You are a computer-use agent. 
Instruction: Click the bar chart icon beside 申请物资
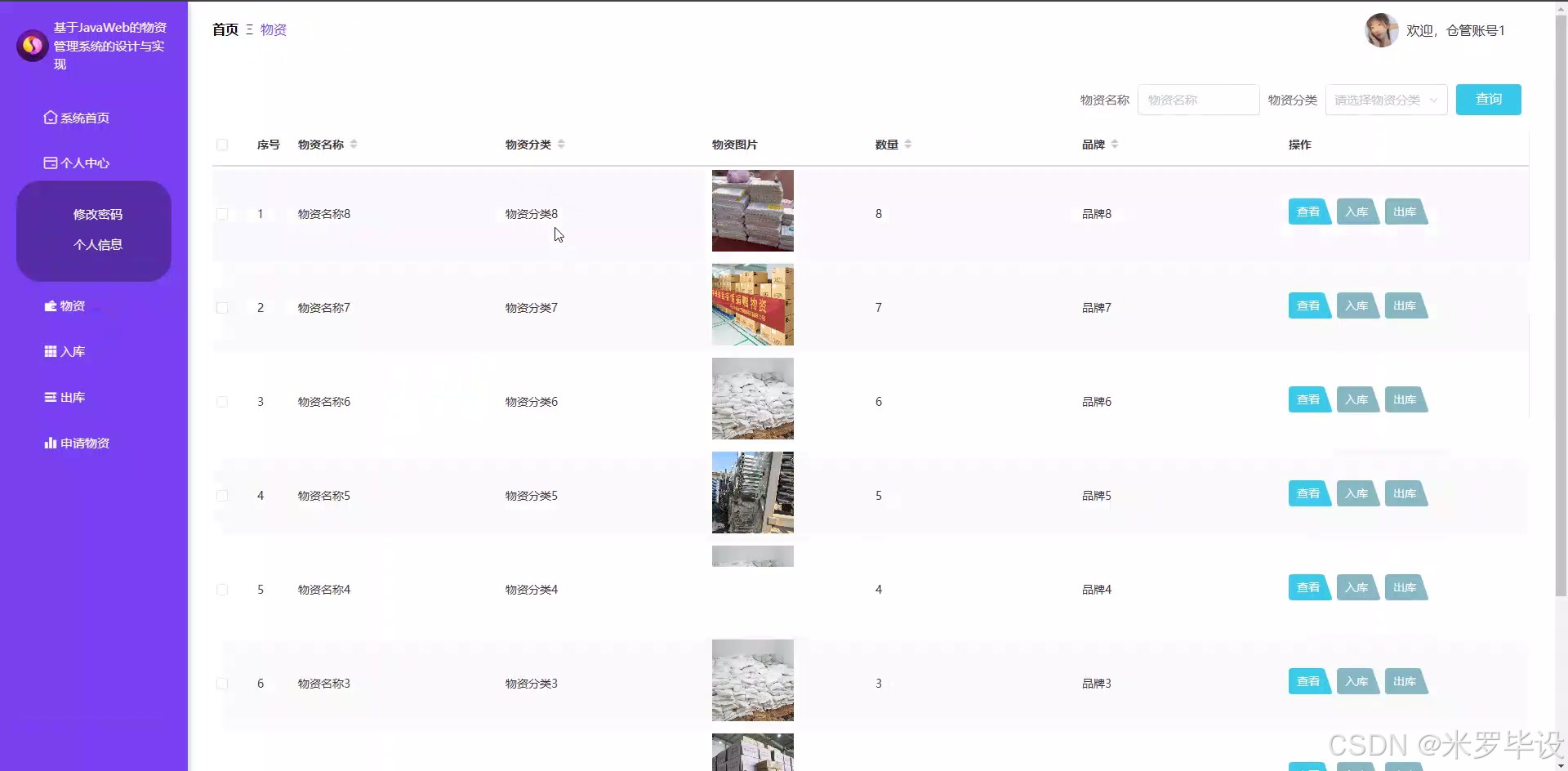point(51,443)
